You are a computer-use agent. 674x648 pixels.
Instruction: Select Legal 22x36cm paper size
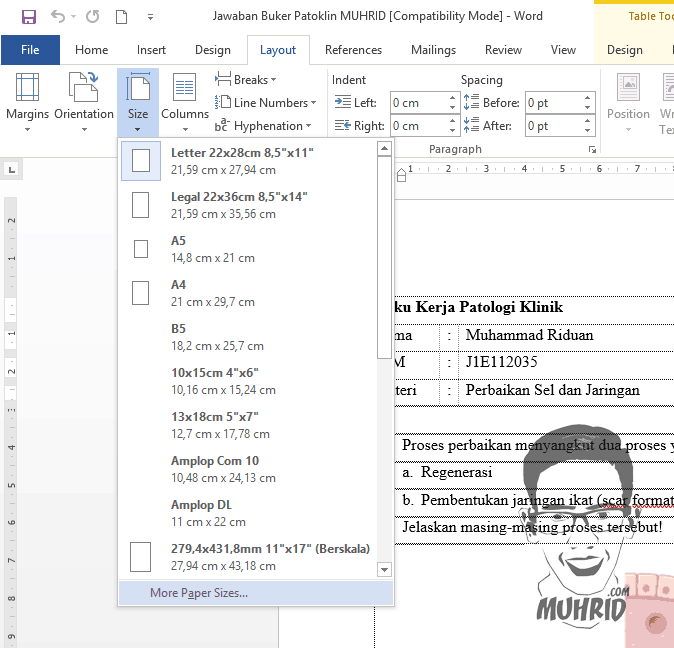tap(248, 205)
